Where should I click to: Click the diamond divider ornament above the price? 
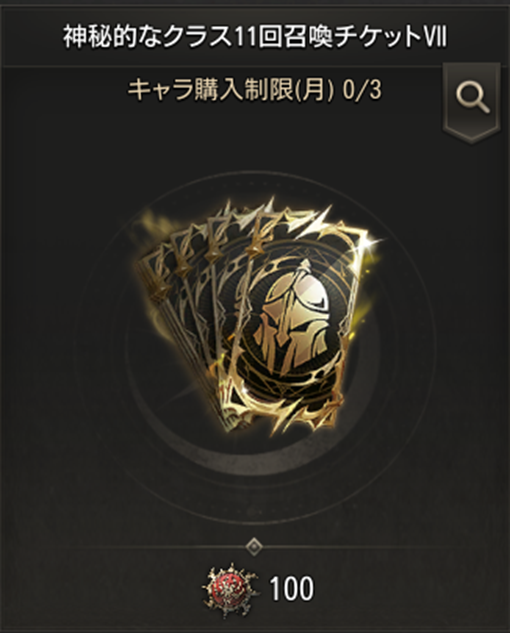pyautogui.click(x=254, y=546)
